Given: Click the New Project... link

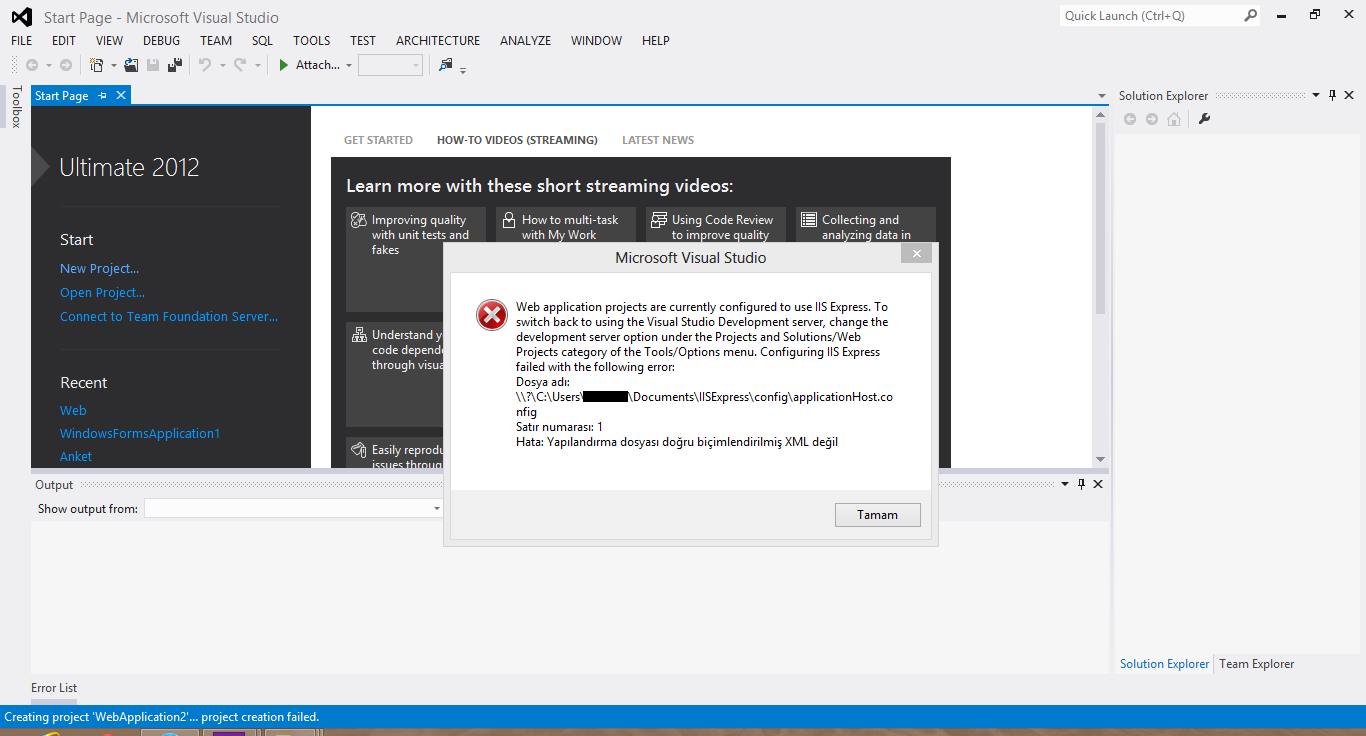Looking at the screenshot, I should [99, 269].
